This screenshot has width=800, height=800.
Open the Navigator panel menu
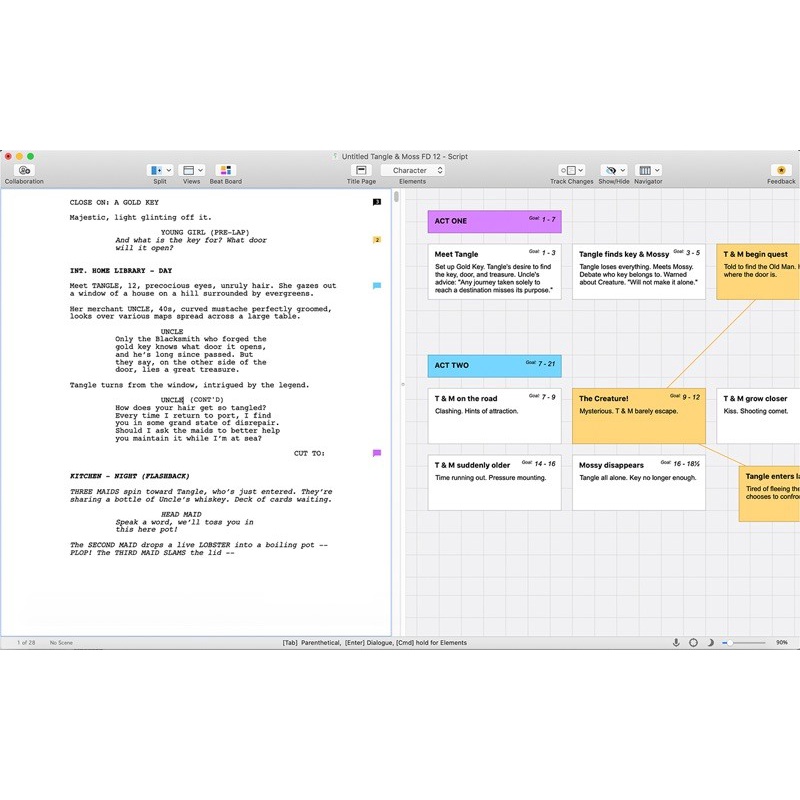pos(648,171)
